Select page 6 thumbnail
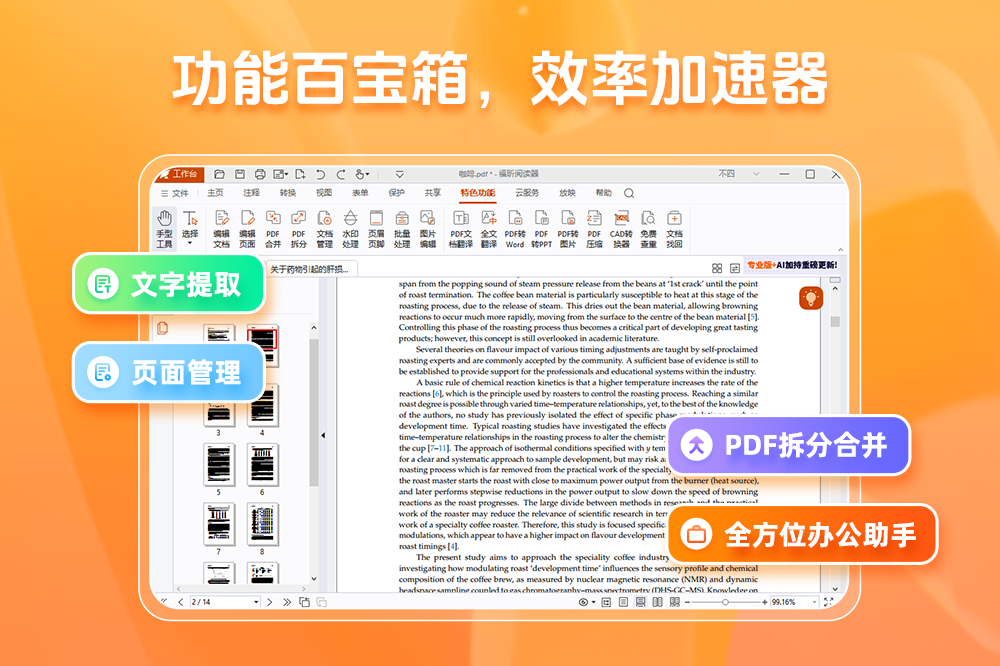 [x=262, y=465]
